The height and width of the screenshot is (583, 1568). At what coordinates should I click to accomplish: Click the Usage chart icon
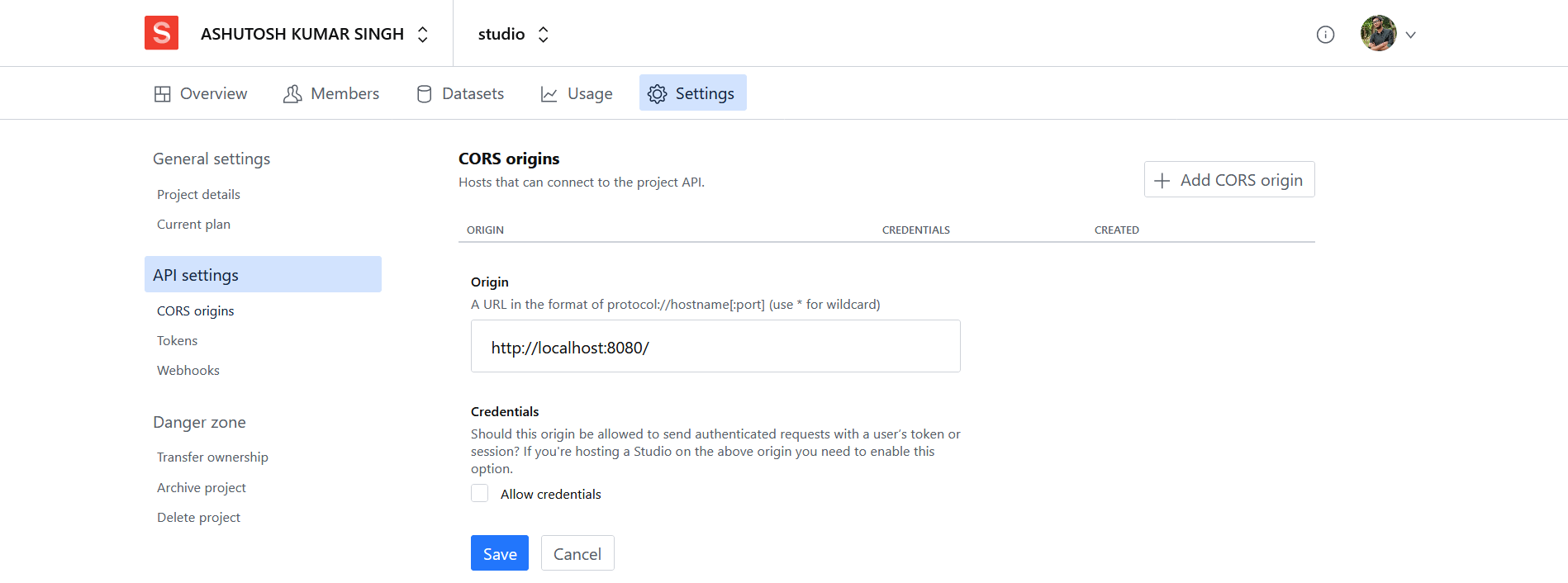pyautogui.click(x=549, y=93)
